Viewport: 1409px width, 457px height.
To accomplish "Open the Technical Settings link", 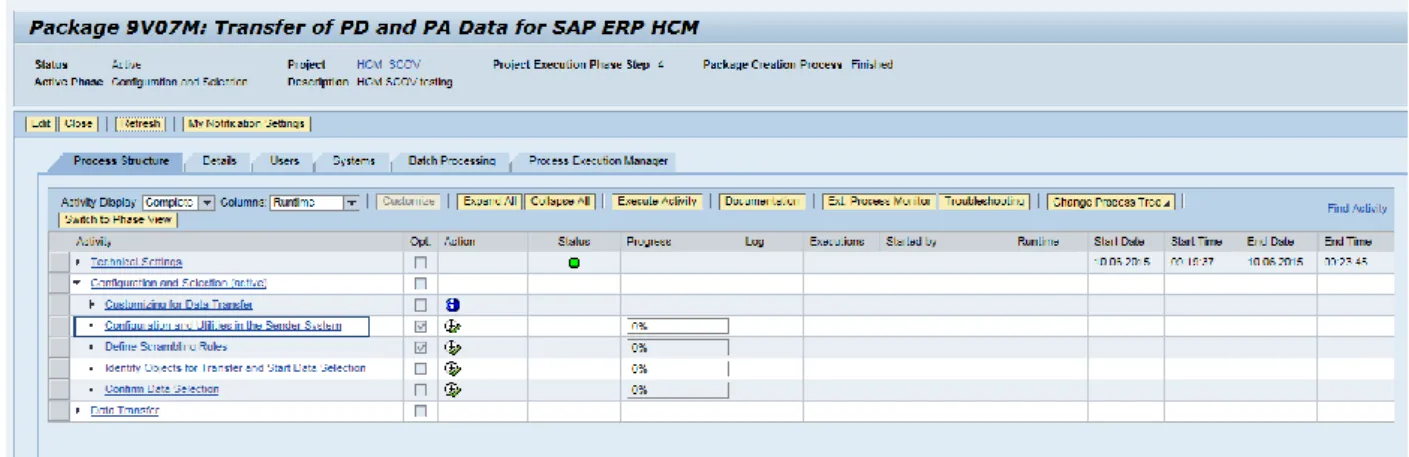I will tap(136, 262).
